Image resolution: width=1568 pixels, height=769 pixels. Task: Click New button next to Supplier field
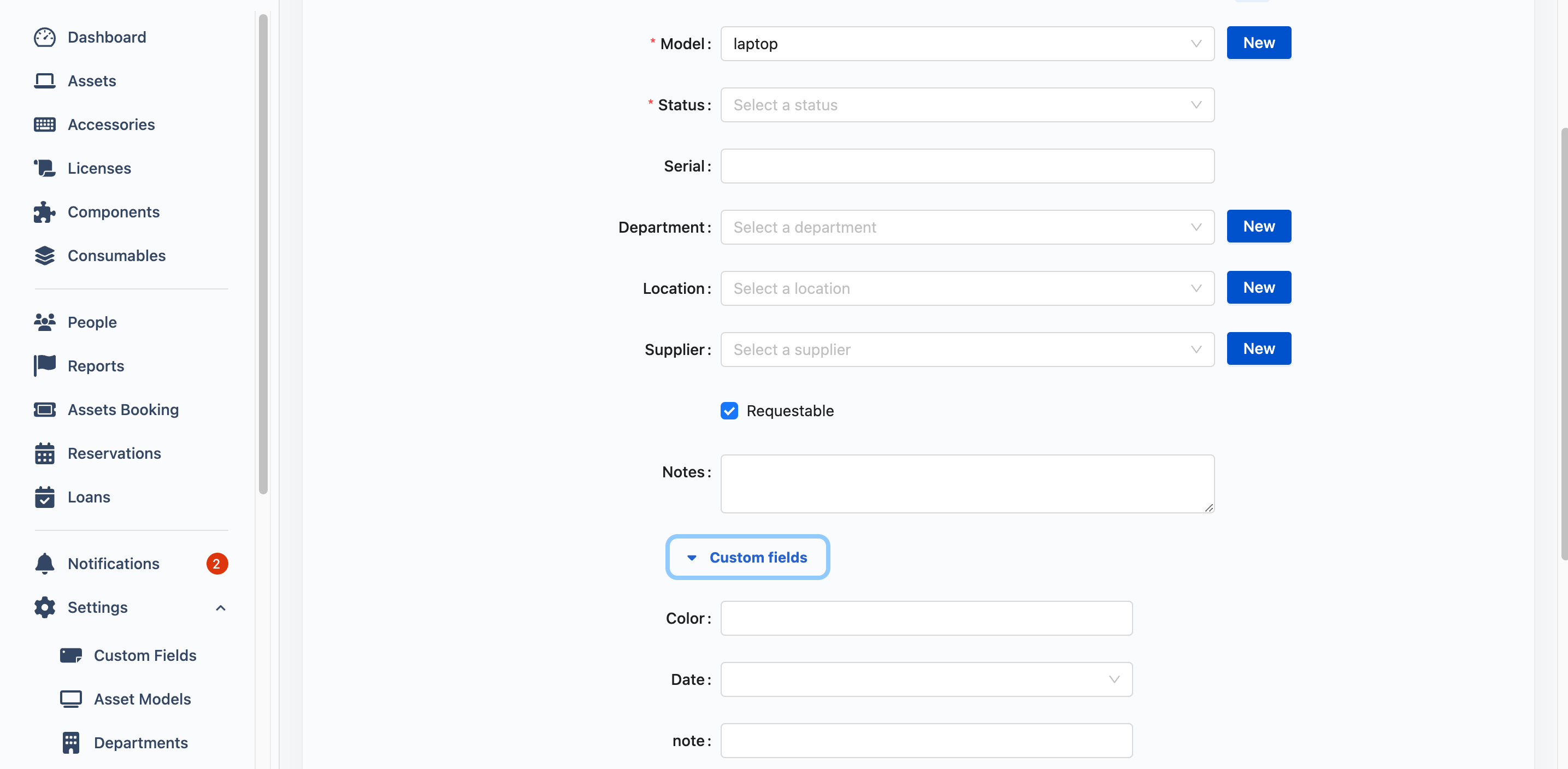[x=1259, y=348]
